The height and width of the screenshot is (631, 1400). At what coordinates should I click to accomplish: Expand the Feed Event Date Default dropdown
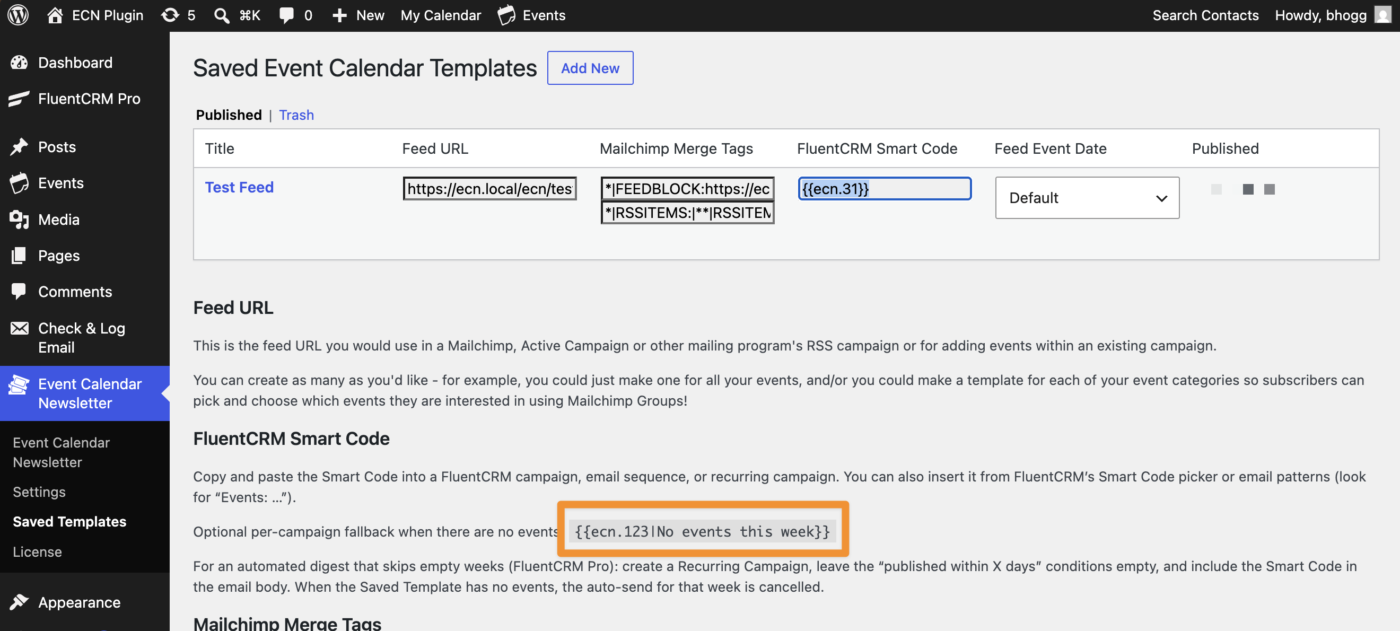pyautogui.click(x=1087, y=198)
